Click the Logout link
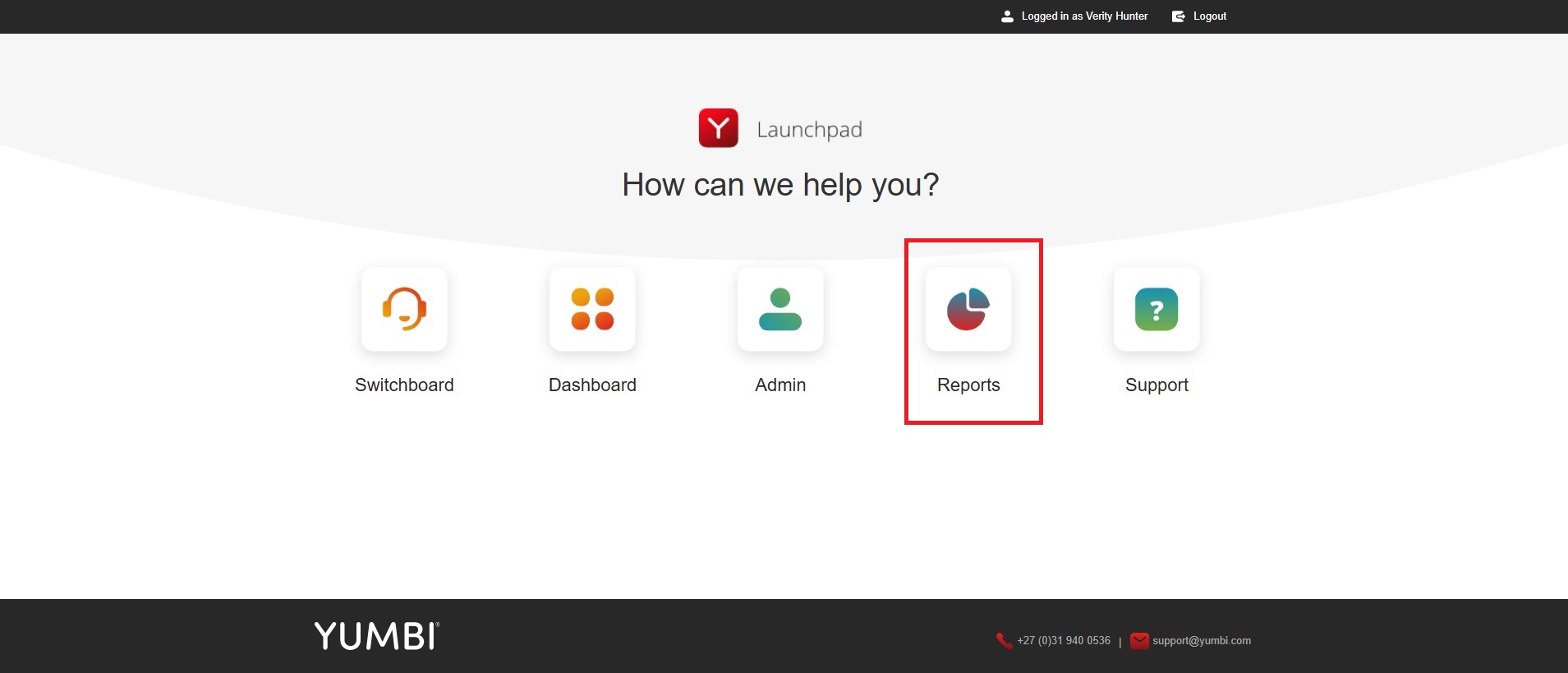The height and width of the screenshot is (673, 1568). click(x=1210, y=16)
